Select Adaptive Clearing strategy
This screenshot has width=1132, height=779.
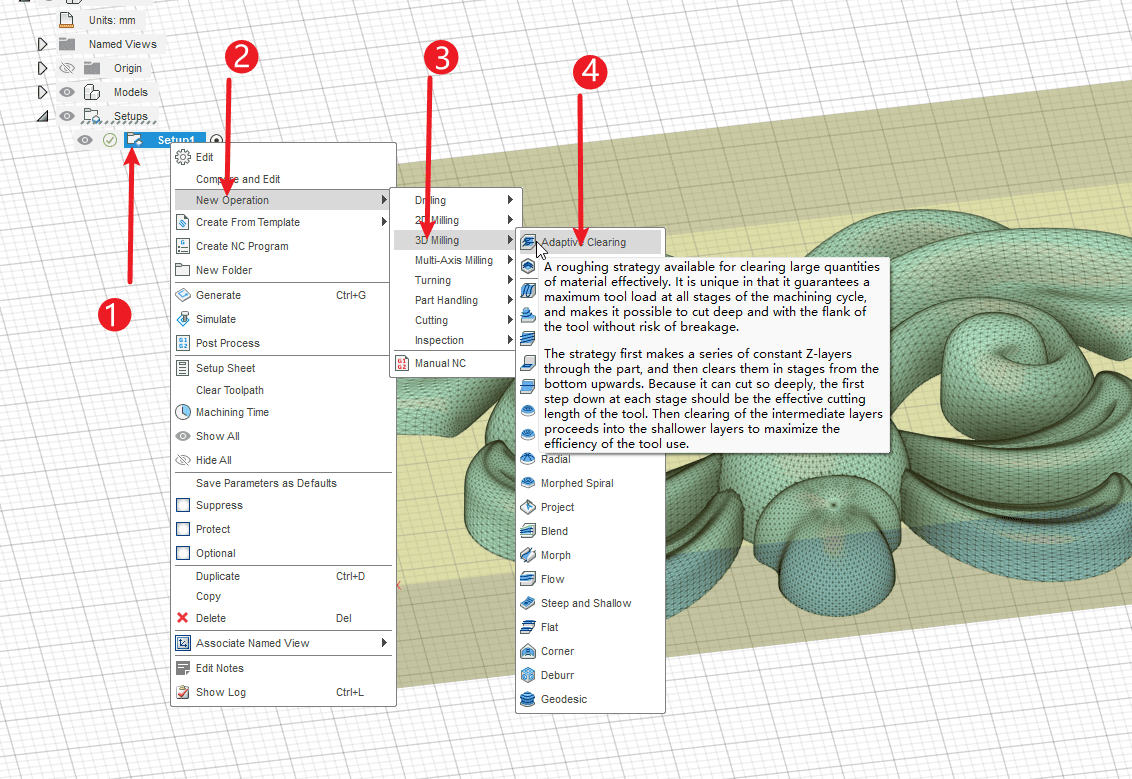coord(583,242)
